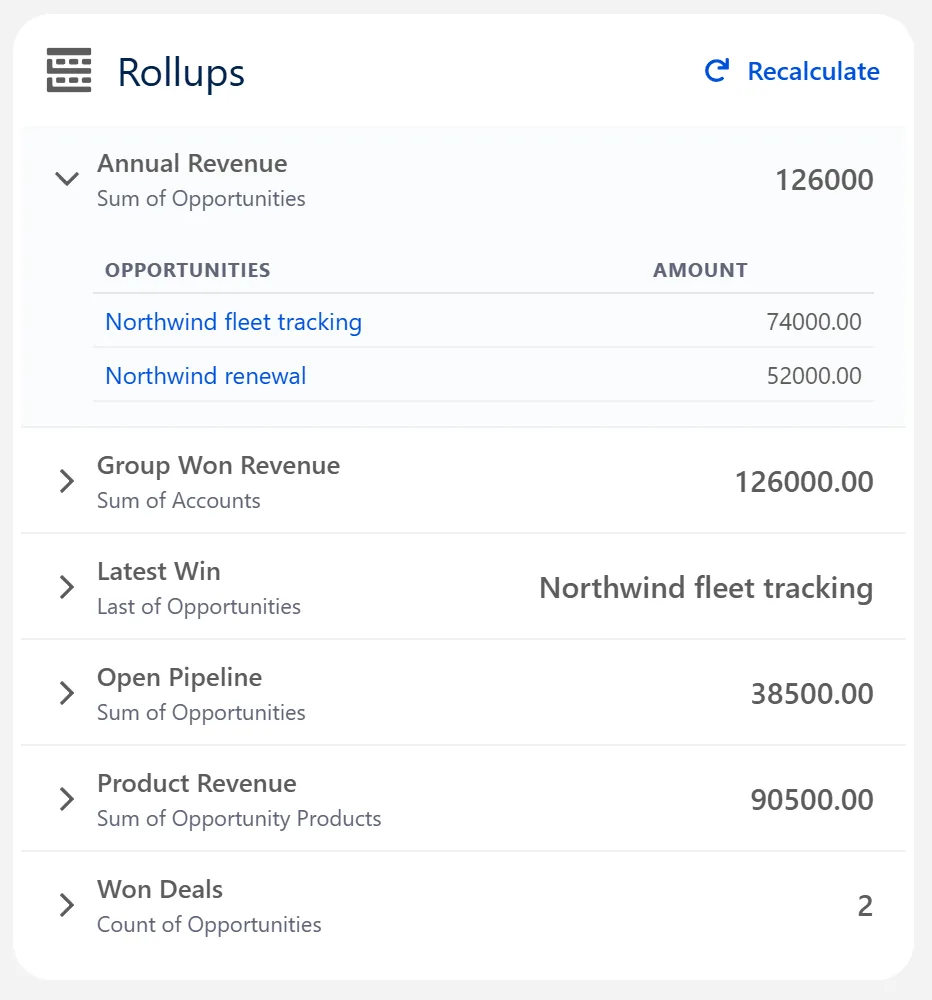Image resolution: width=932 pixels, height=1000 pixels.
Task: Click the Rollups table icon in header
Action: click(x=69, y=70)
